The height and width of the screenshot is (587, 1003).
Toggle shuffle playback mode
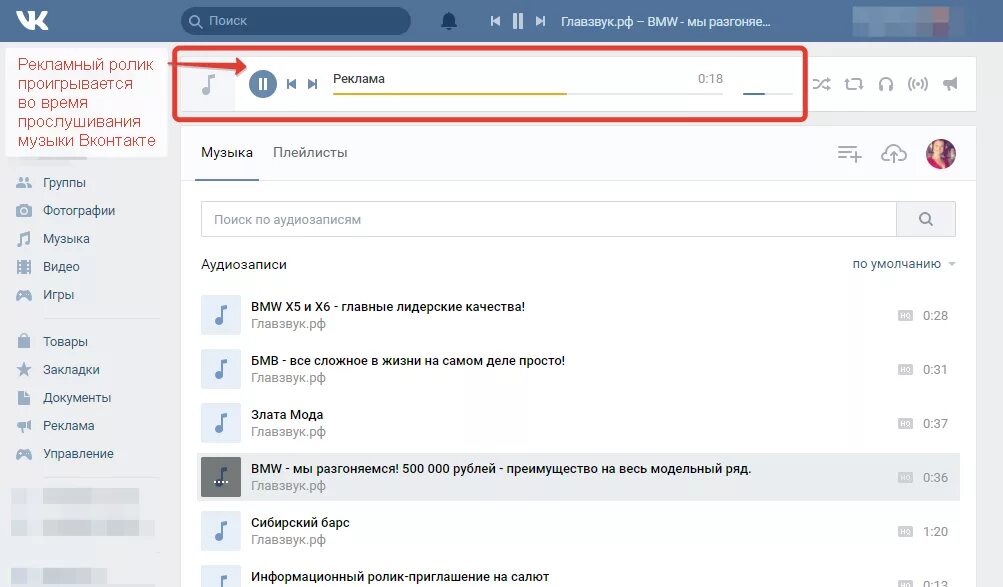tap(821, 84)
